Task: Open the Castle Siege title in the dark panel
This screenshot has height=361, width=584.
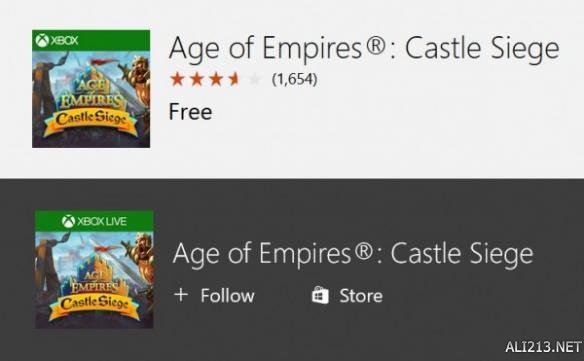Action: 353,254
